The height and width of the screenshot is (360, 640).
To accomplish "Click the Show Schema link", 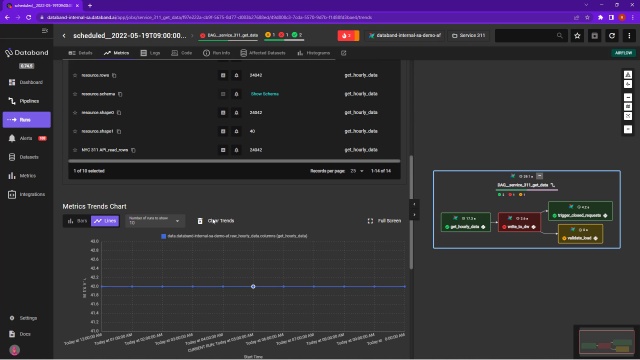I will pyautogui.click(x=264, y=94).
